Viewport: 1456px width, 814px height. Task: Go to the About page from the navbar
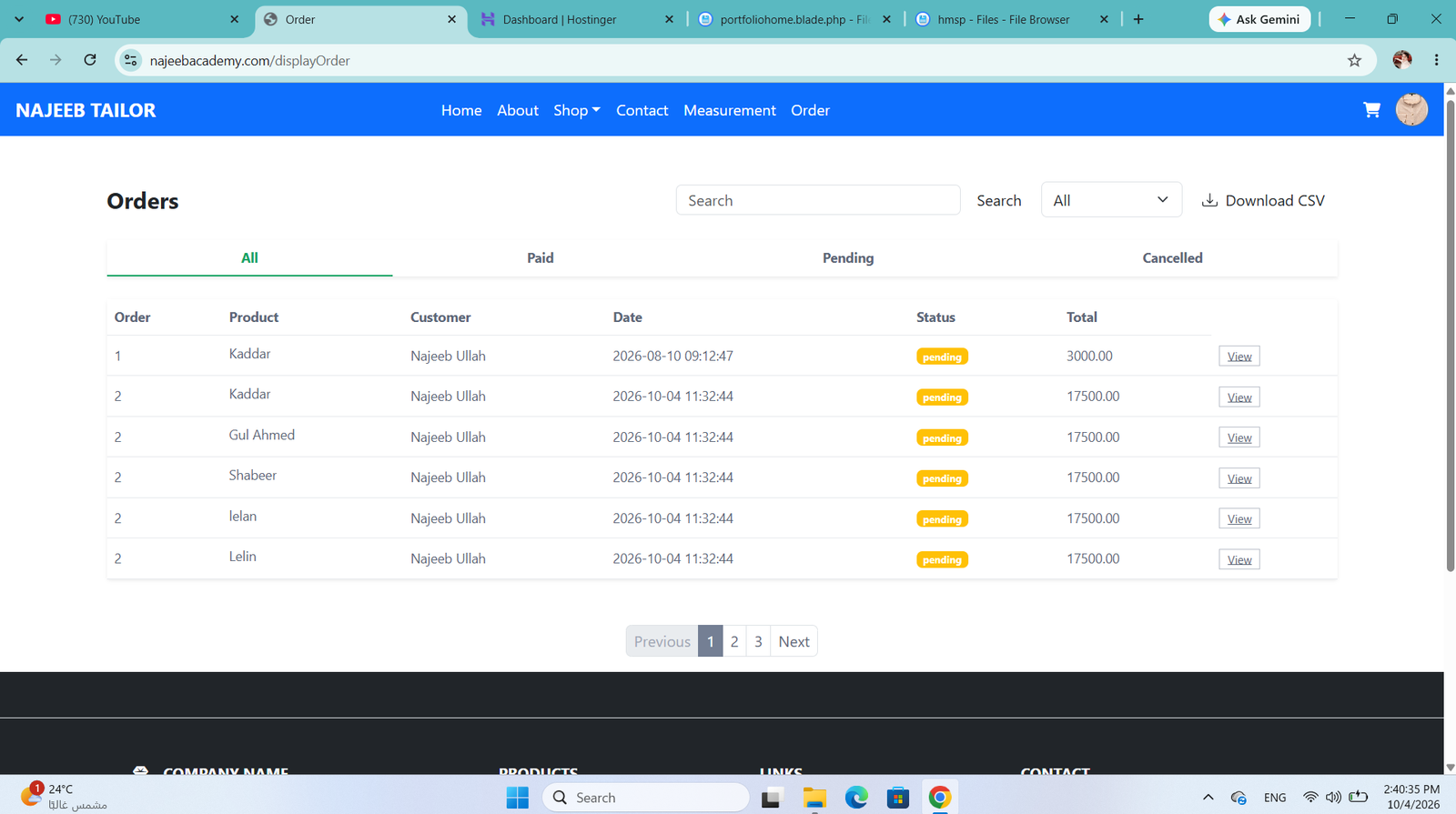pyautogui.click(x=518, y=110)
